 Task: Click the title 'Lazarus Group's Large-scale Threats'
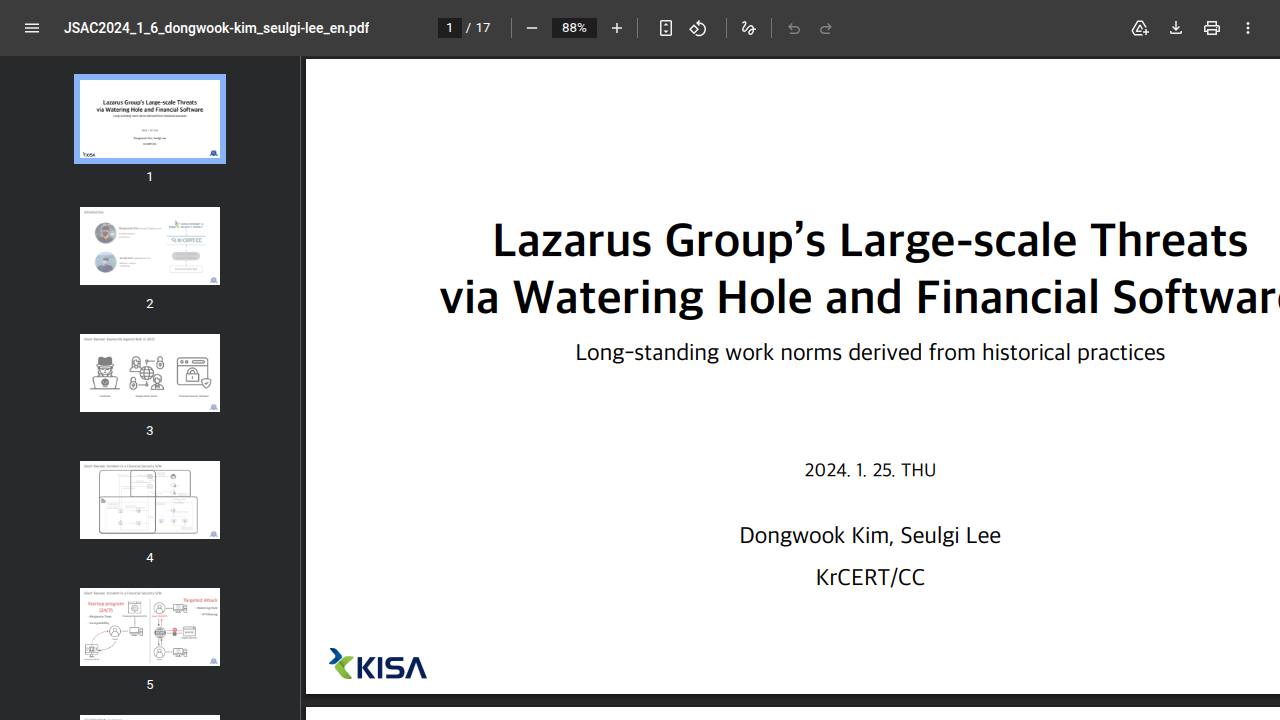[870, 240]
